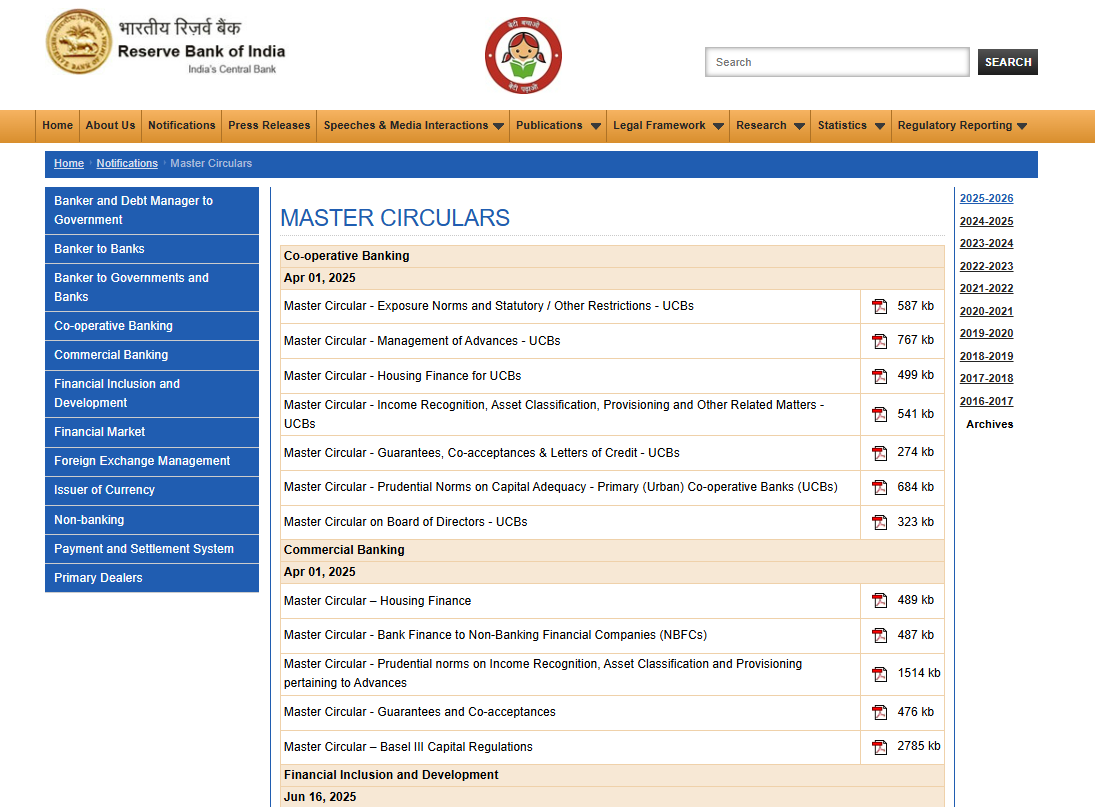Open PDF for Guarantees and Co-acceptances circular

pyautogui.click(x=879, y=713)
